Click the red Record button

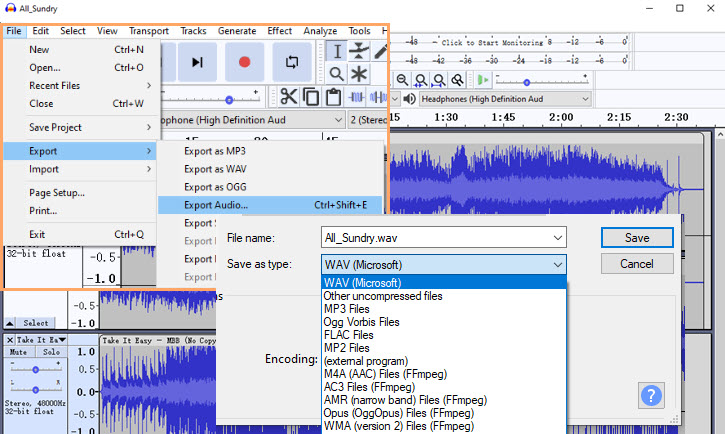[x=244, y=61]
